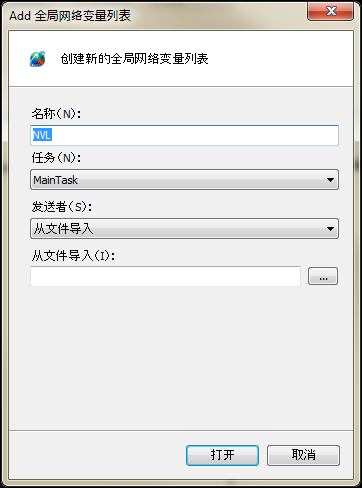Close the Add 全局网络变量列表 dialog
Image resolution: width=362 pixels, height=488 pixels.
pyautogui.click(x=330, y=11)
